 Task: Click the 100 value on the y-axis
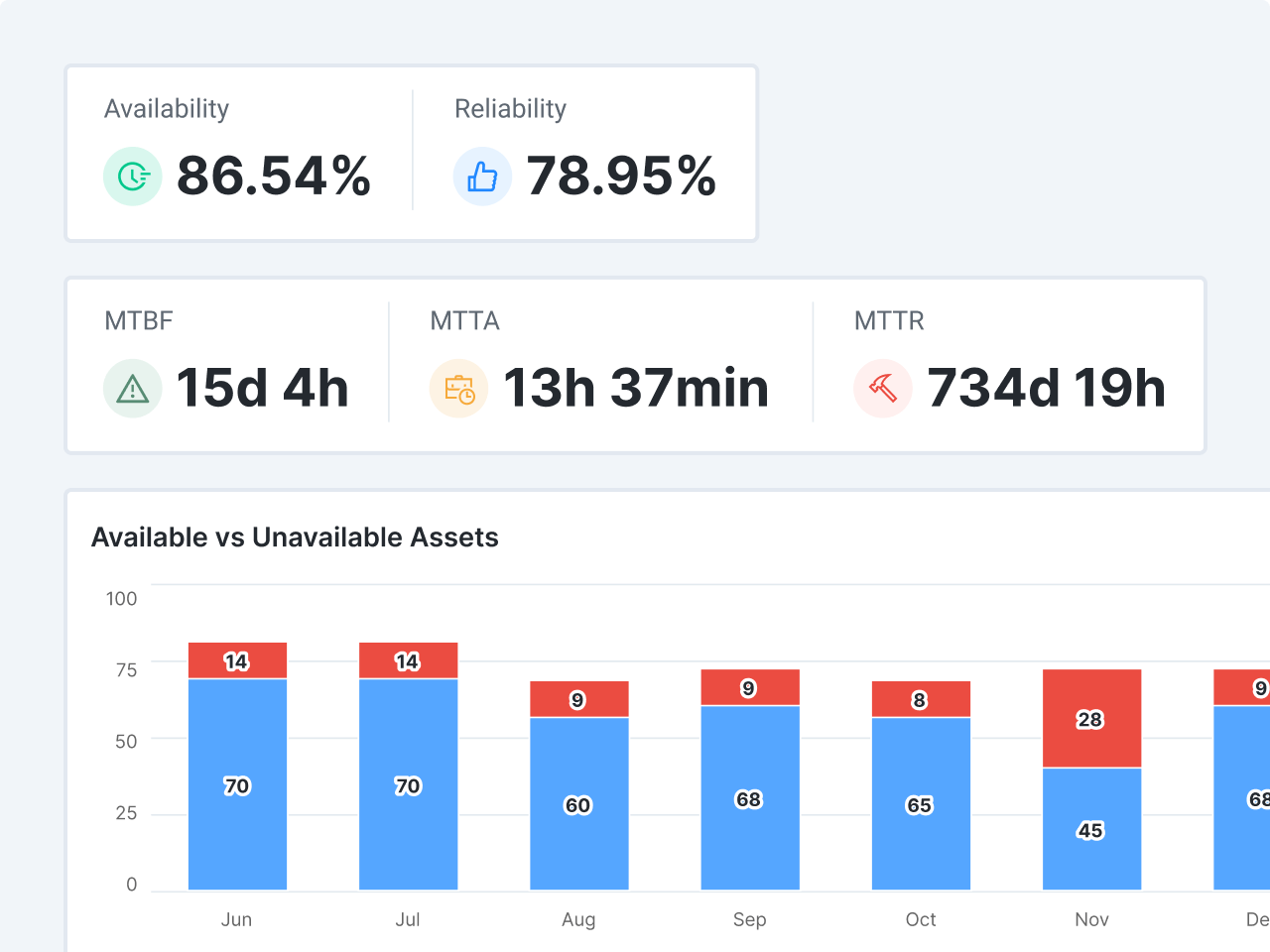coord(122,599)
